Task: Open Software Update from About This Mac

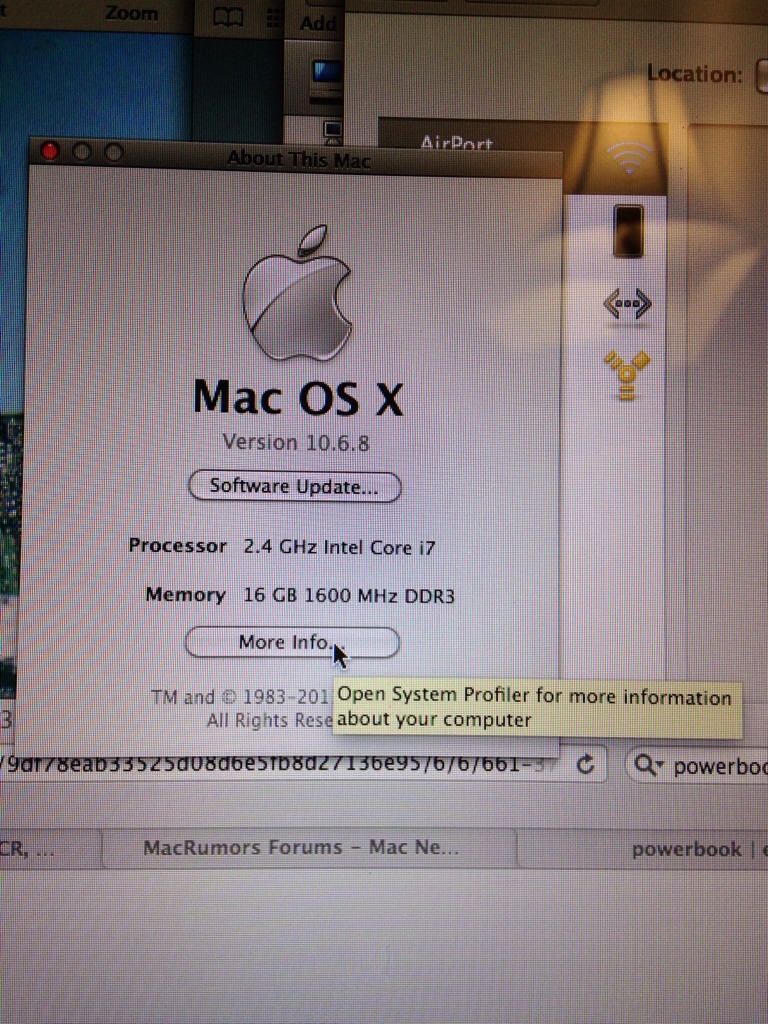Action: tap(295, 487)
